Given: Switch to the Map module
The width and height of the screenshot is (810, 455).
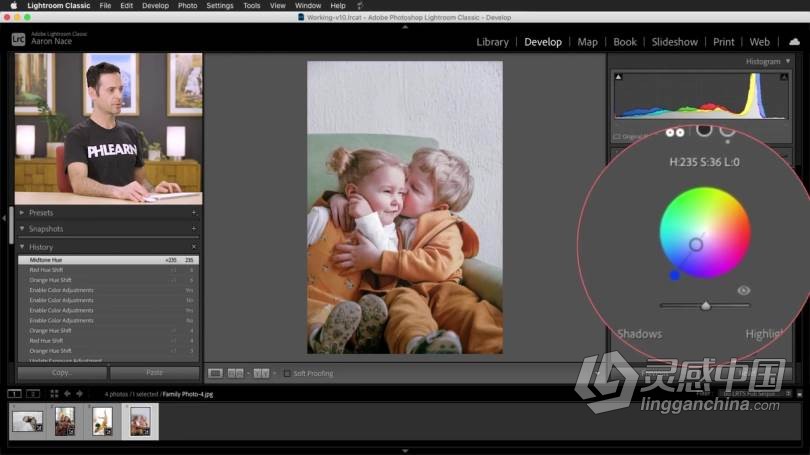Looking at the screenshot, I should [587, 42].
